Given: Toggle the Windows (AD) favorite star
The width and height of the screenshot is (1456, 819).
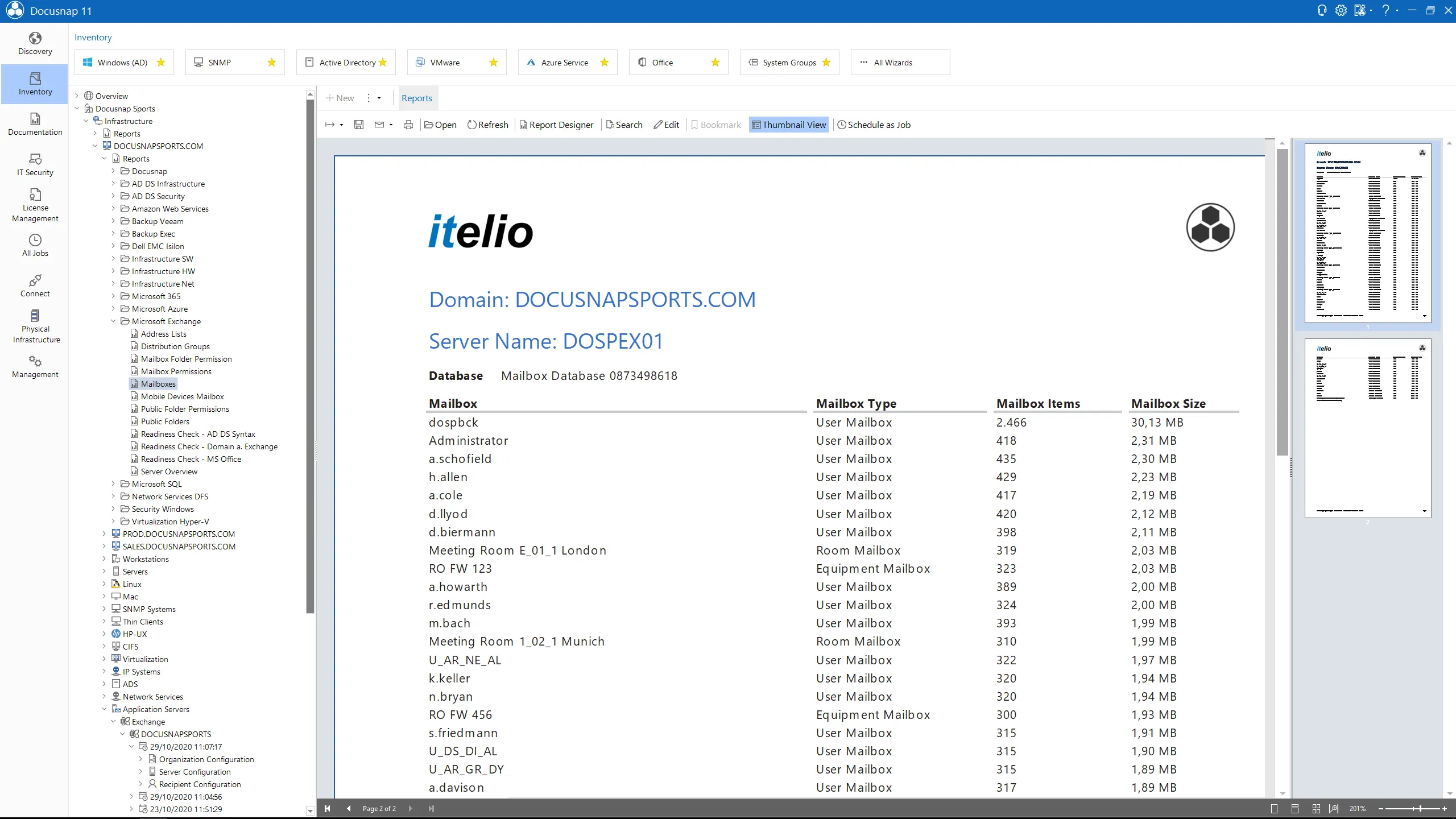Looking at the screenshot, I should click(161, 63).
